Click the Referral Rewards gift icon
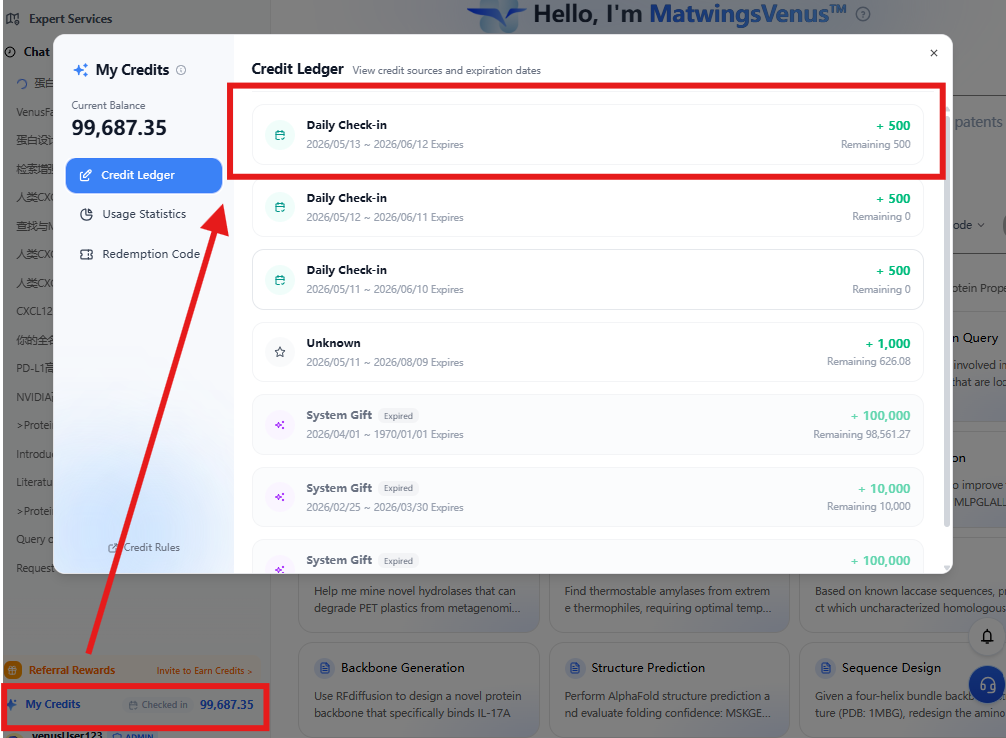This screenshot has width=1006, height=738. (x=13, y=670)
